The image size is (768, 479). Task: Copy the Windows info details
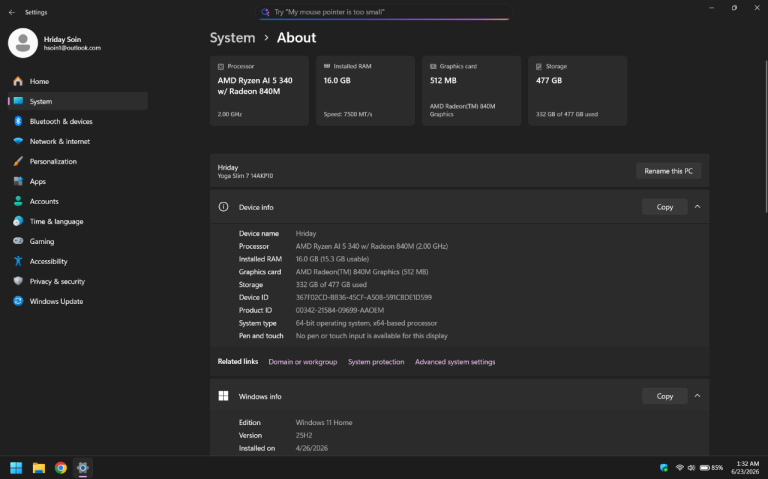(665, 396)
